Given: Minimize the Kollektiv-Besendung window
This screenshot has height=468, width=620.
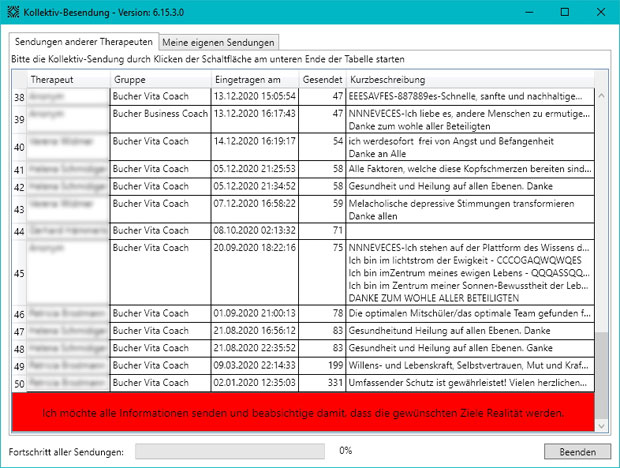Looking at the screenshot, I should tap(529, 12).
